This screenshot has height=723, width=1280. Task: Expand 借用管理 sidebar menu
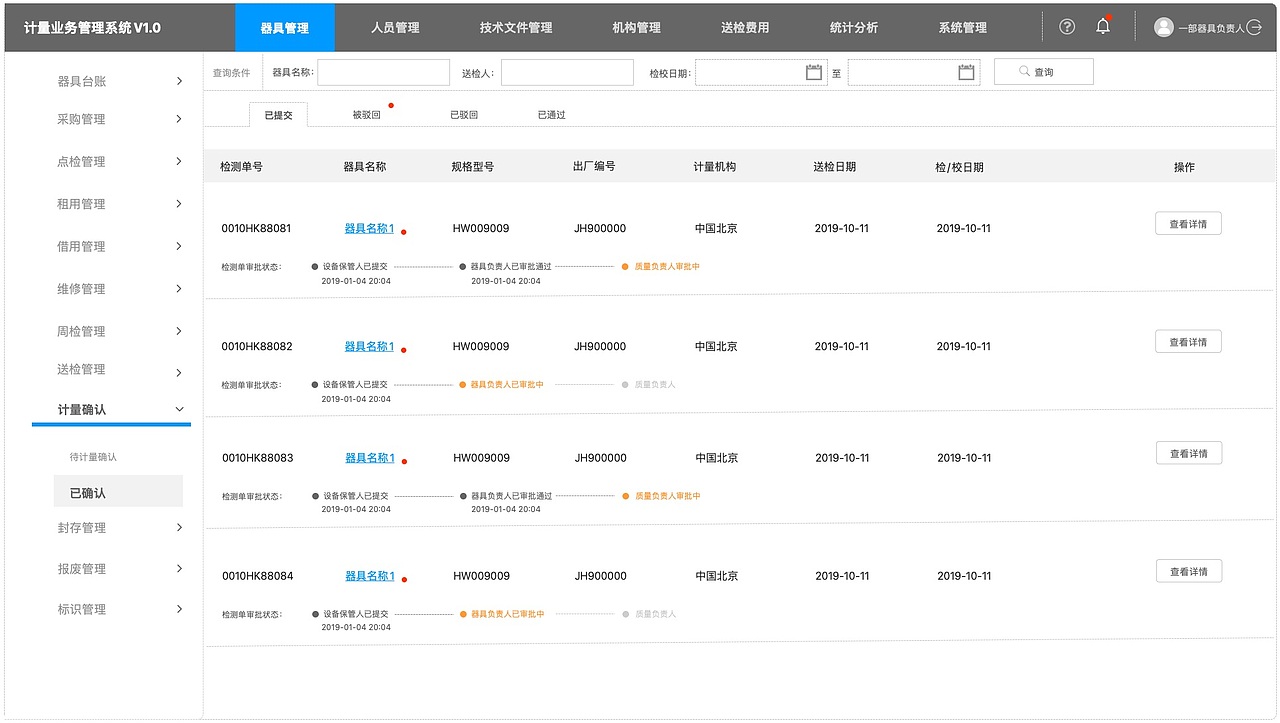coord(179,246)
